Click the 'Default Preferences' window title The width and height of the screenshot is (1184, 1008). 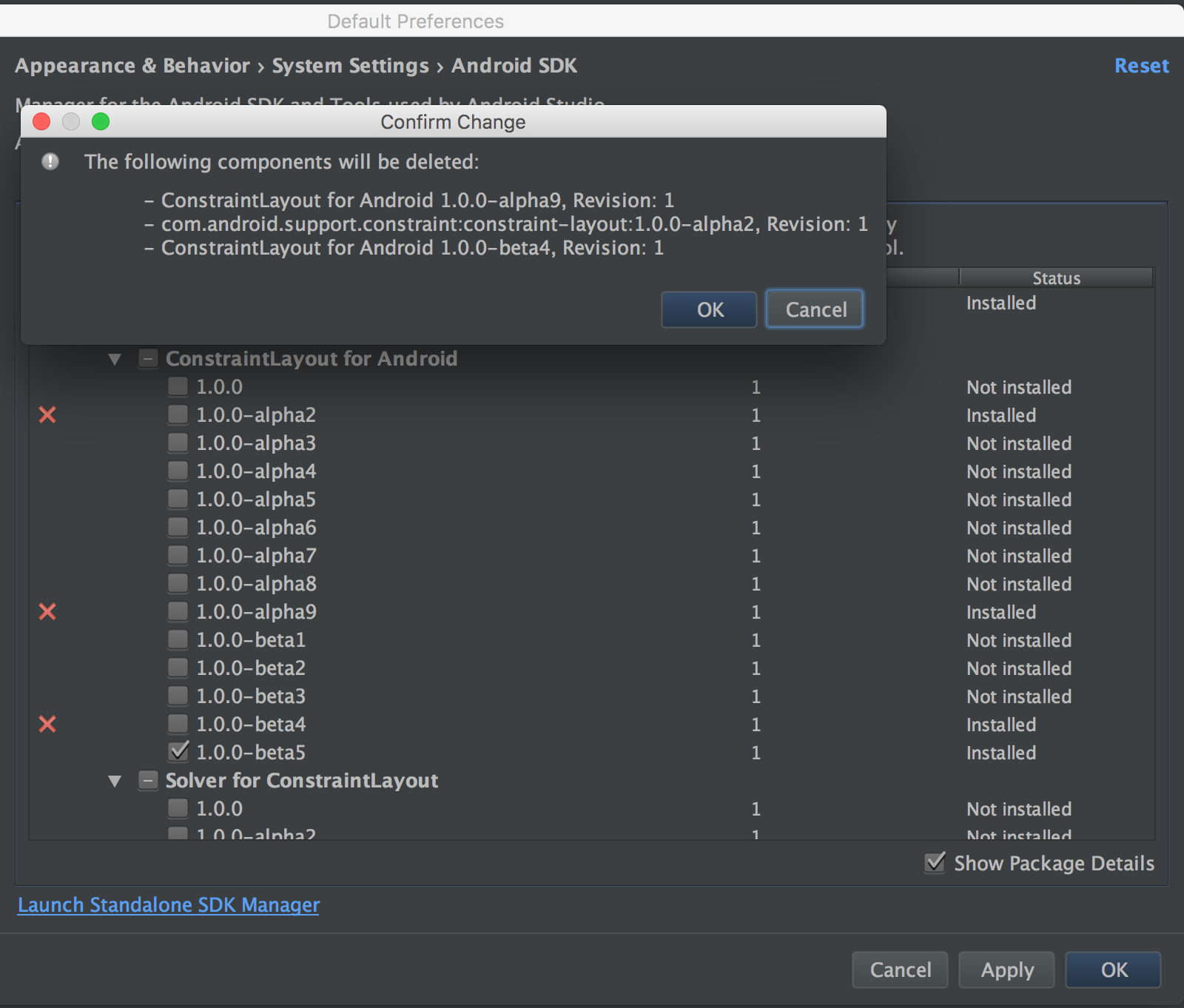(x=415, y=21)
